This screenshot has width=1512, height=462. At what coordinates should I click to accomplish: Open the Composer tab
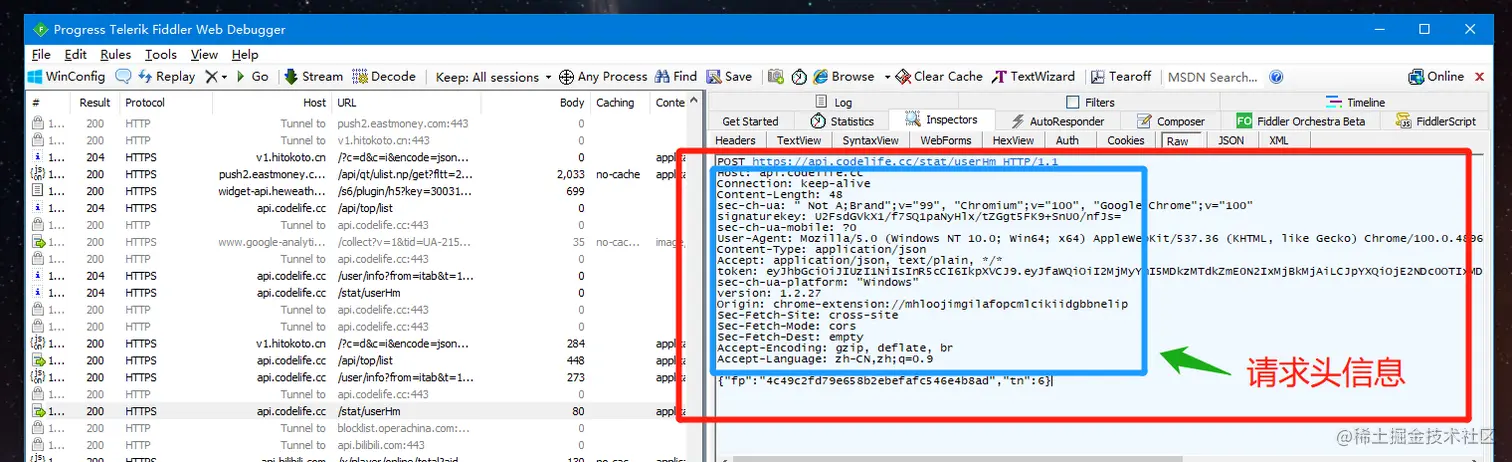[1172, 121]
